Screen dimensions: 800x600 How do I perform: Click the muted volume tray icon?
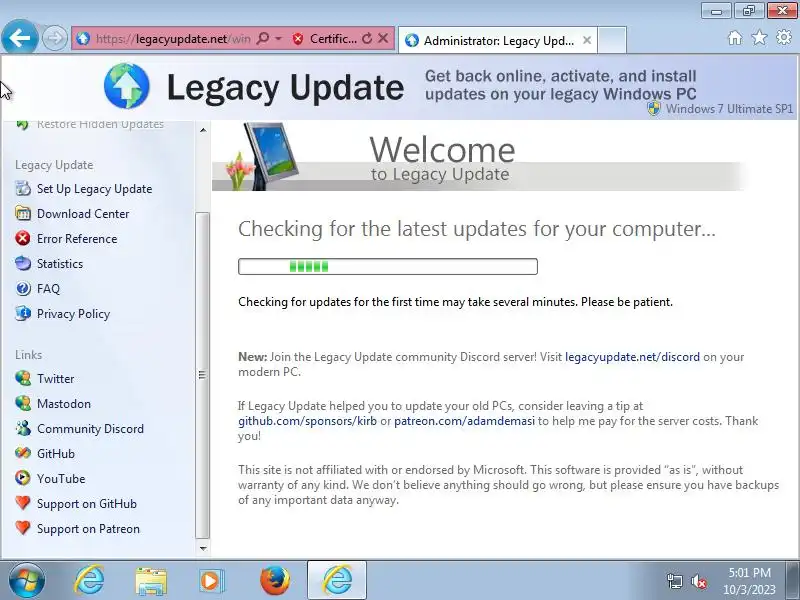(698, 581)
